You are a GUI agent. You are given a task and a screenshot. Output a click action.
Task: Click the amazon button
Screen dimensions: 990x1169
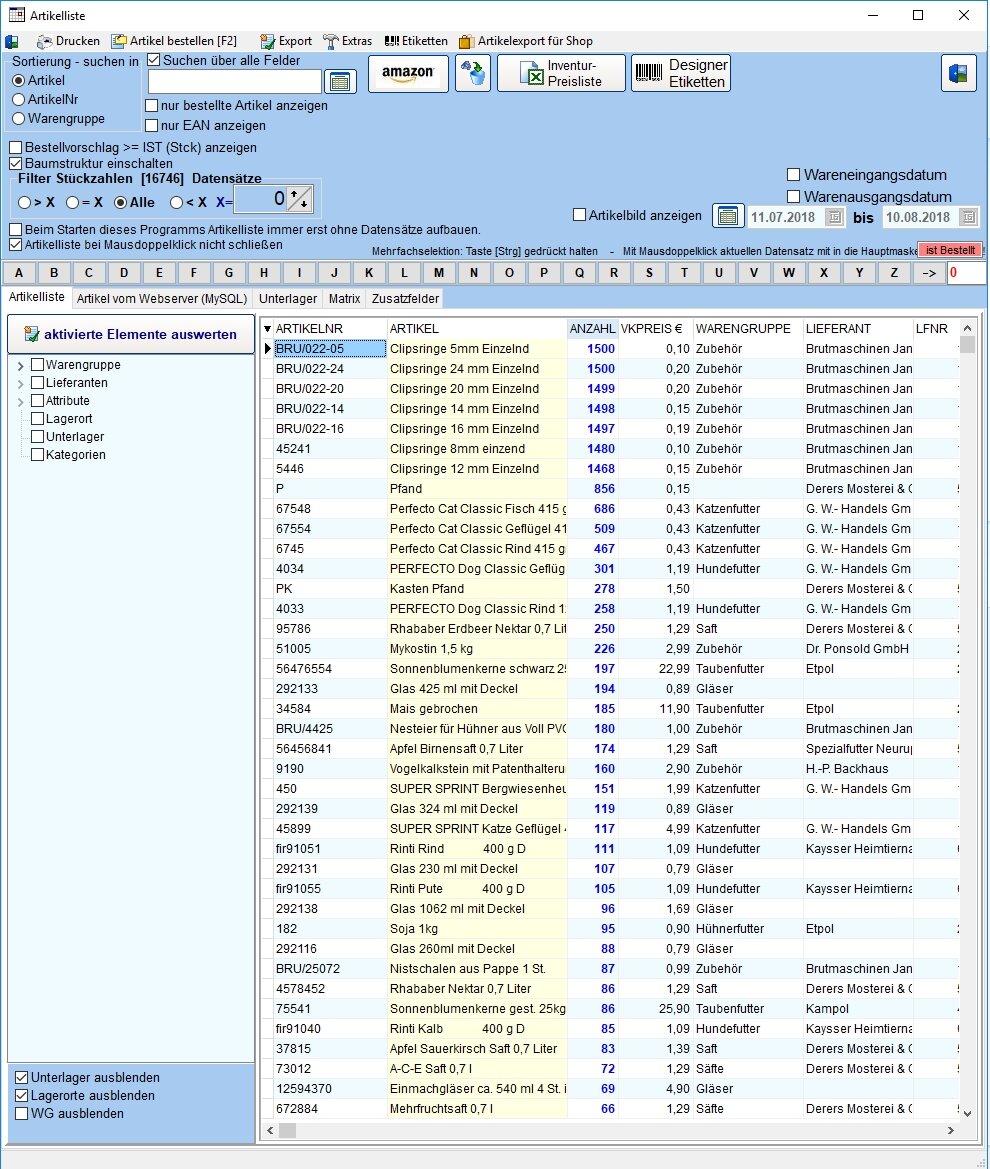pyautogui.click(x=408, y=74)
